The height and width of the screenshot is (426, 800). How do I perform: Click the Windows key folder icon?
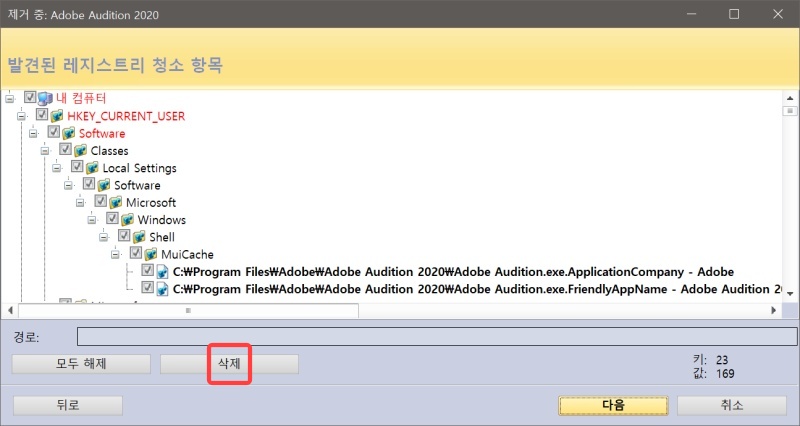click(128, 220)
